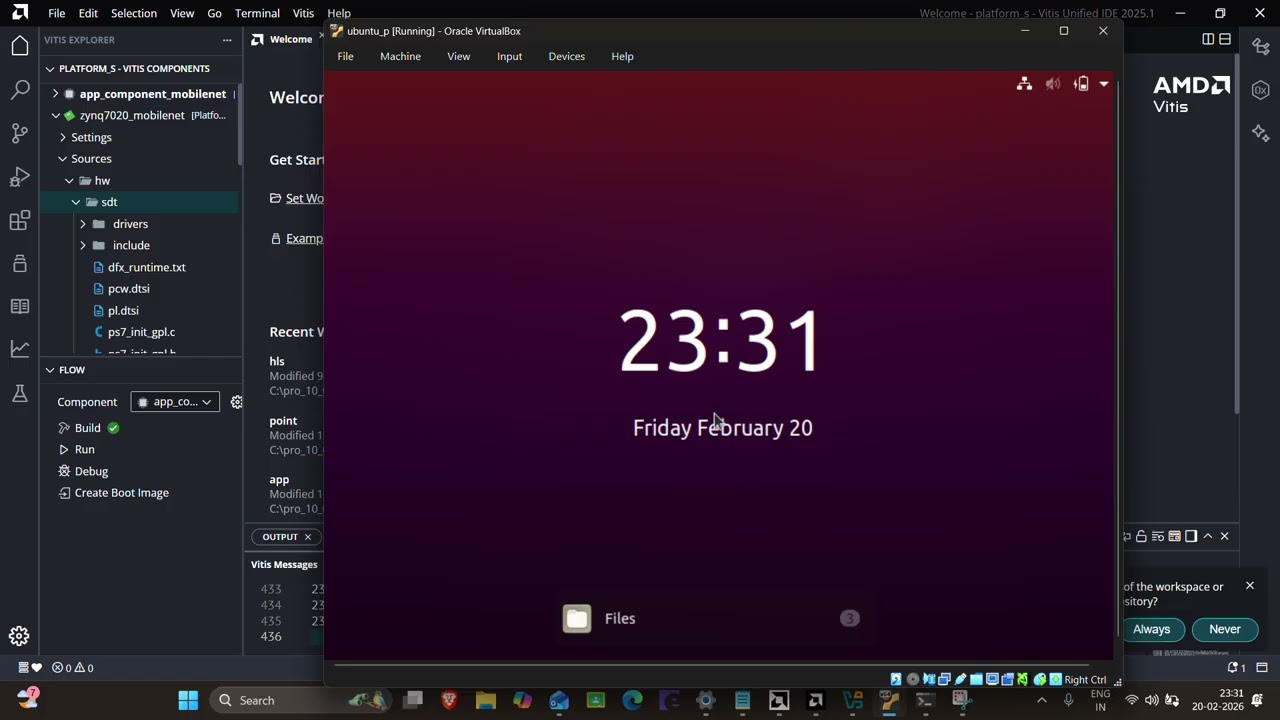Screen dimensions: 1280x720
Task: Click the VirtualBox optical disk indicator
Action: click(x=912, y=680)
